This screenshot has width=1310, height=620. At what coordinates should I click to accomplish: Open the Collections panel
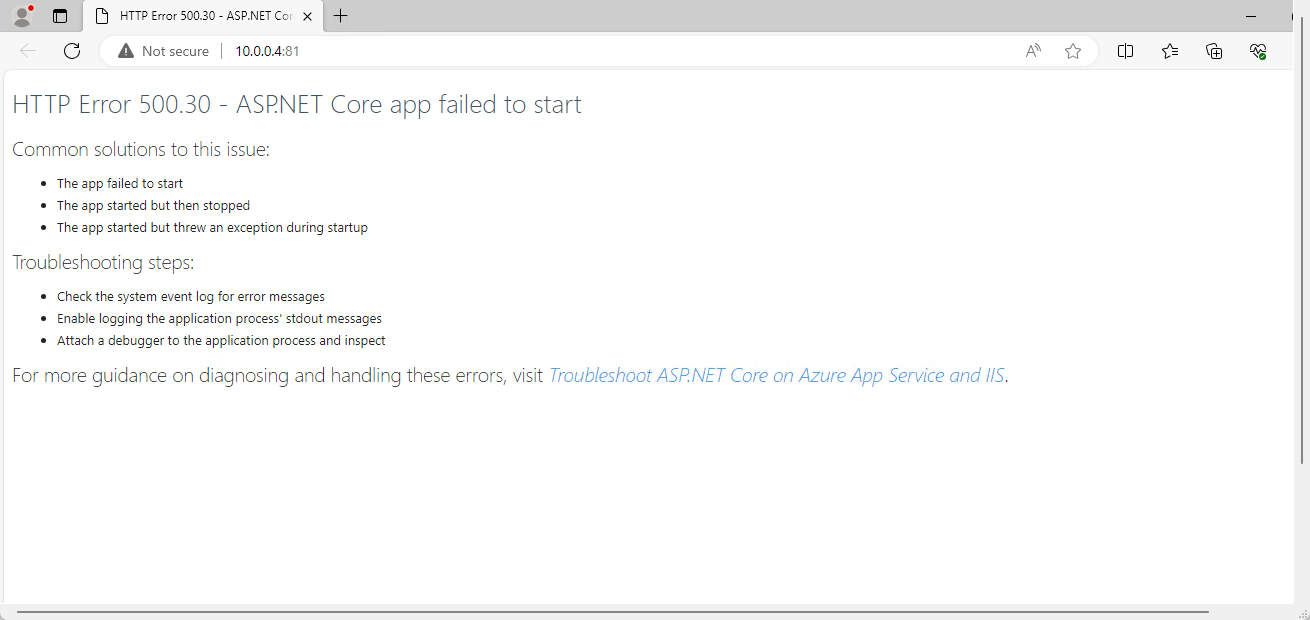click(1214, 51)
